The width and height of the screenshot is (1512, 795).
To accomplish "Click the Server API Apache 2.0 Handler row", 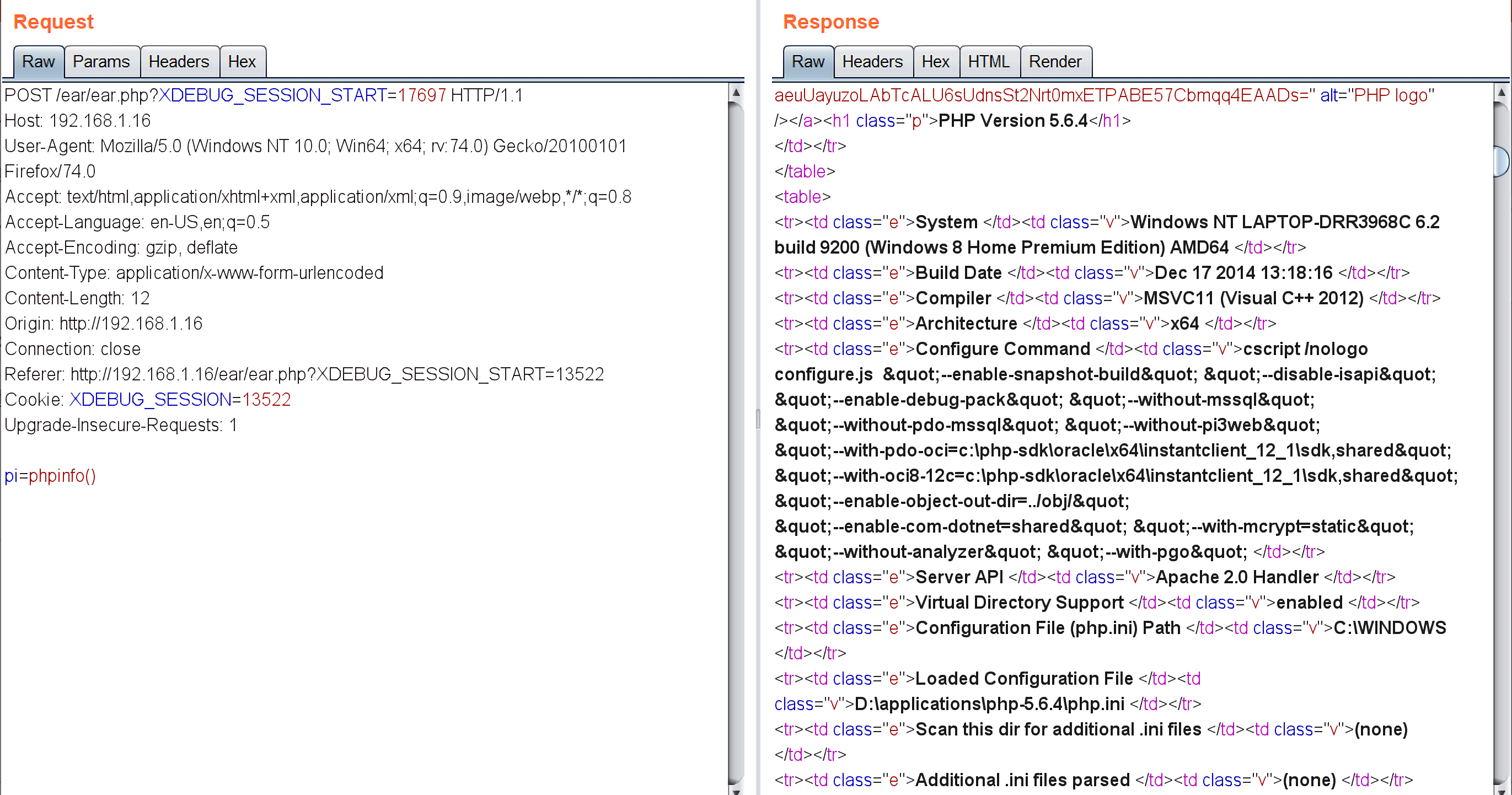I will click(x=1085, y=577).
